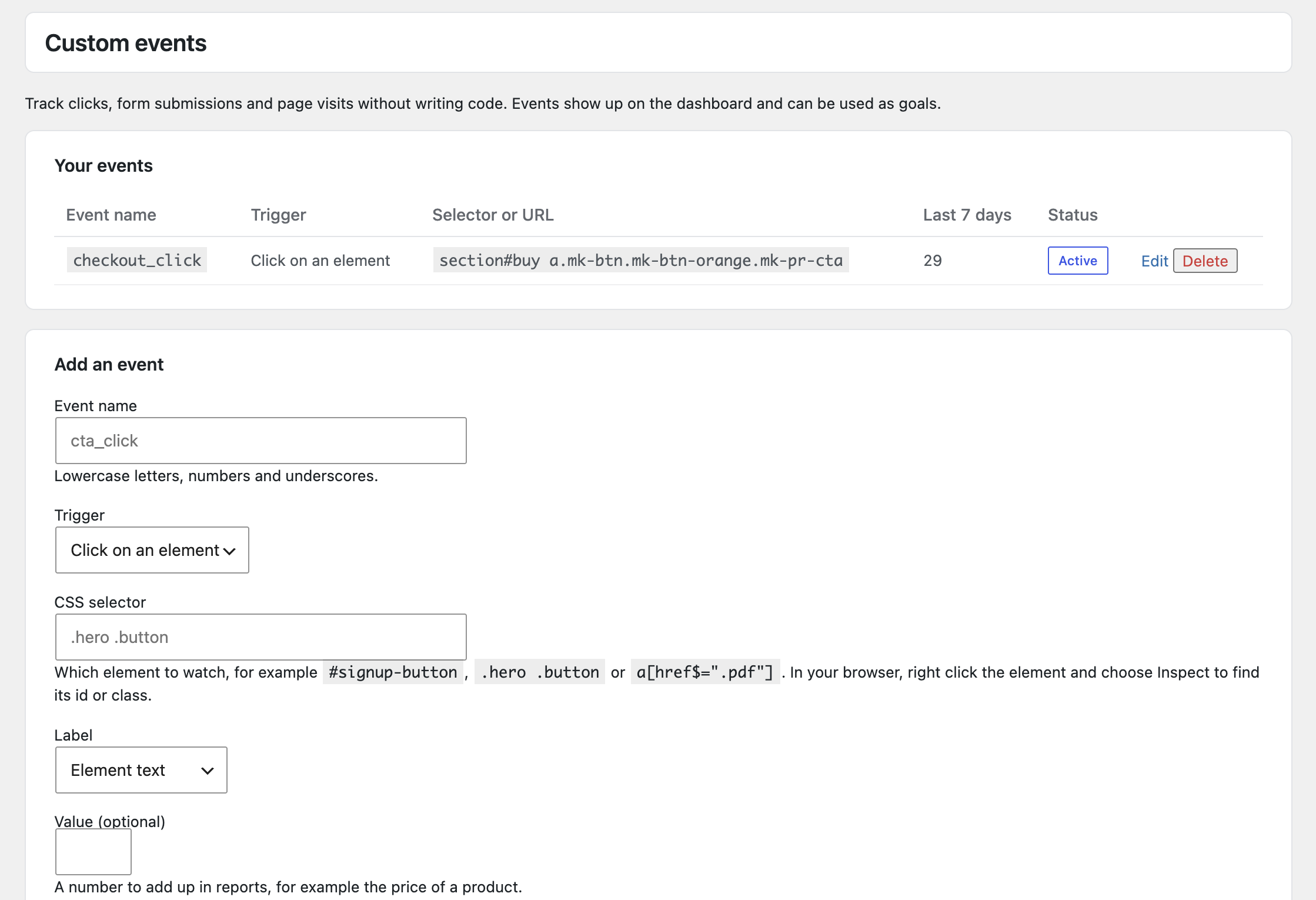Click into the Value (optional) field
1316x900 pixels.
point(93,852)
